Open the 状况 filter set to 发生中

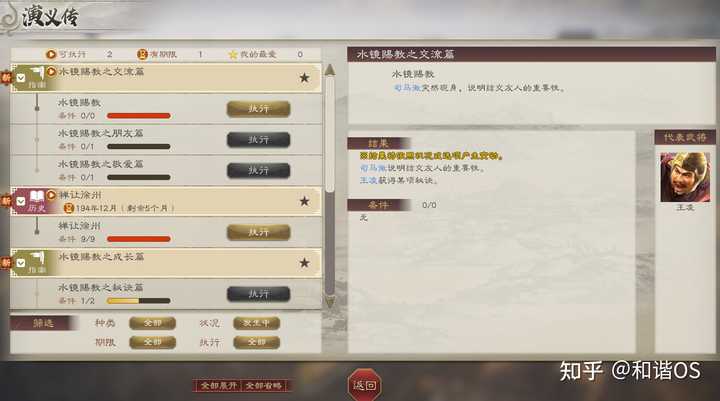(x=256, y=323)
